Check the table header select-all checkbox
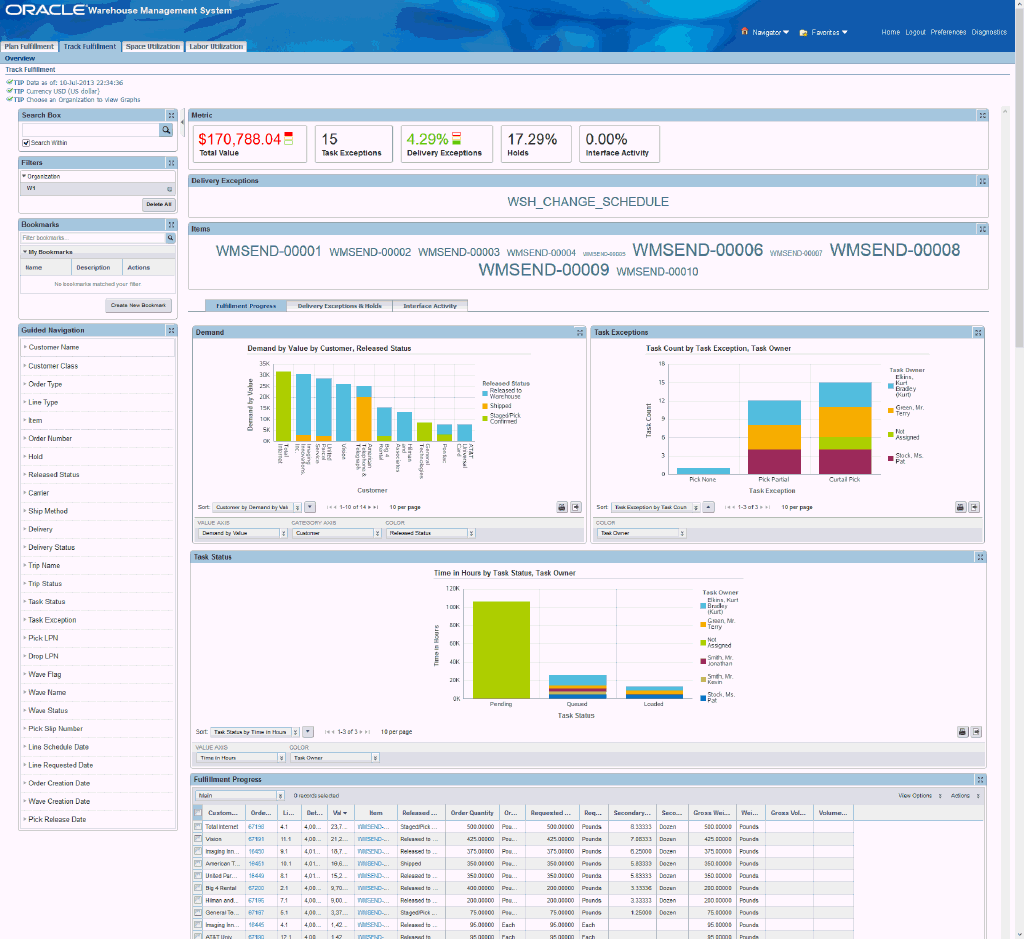This screenshot has height=939, width=1024. click(198, 813)
